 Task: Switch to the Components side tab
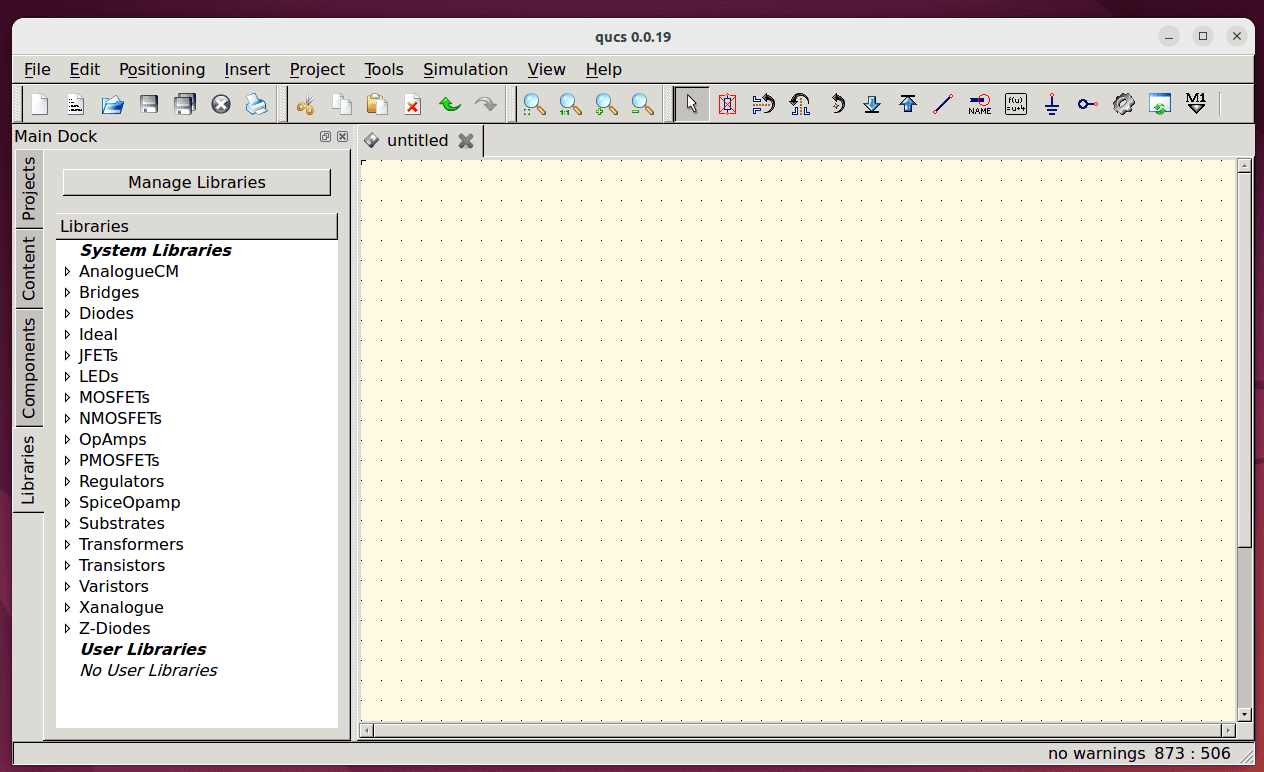tap(28, 368)
